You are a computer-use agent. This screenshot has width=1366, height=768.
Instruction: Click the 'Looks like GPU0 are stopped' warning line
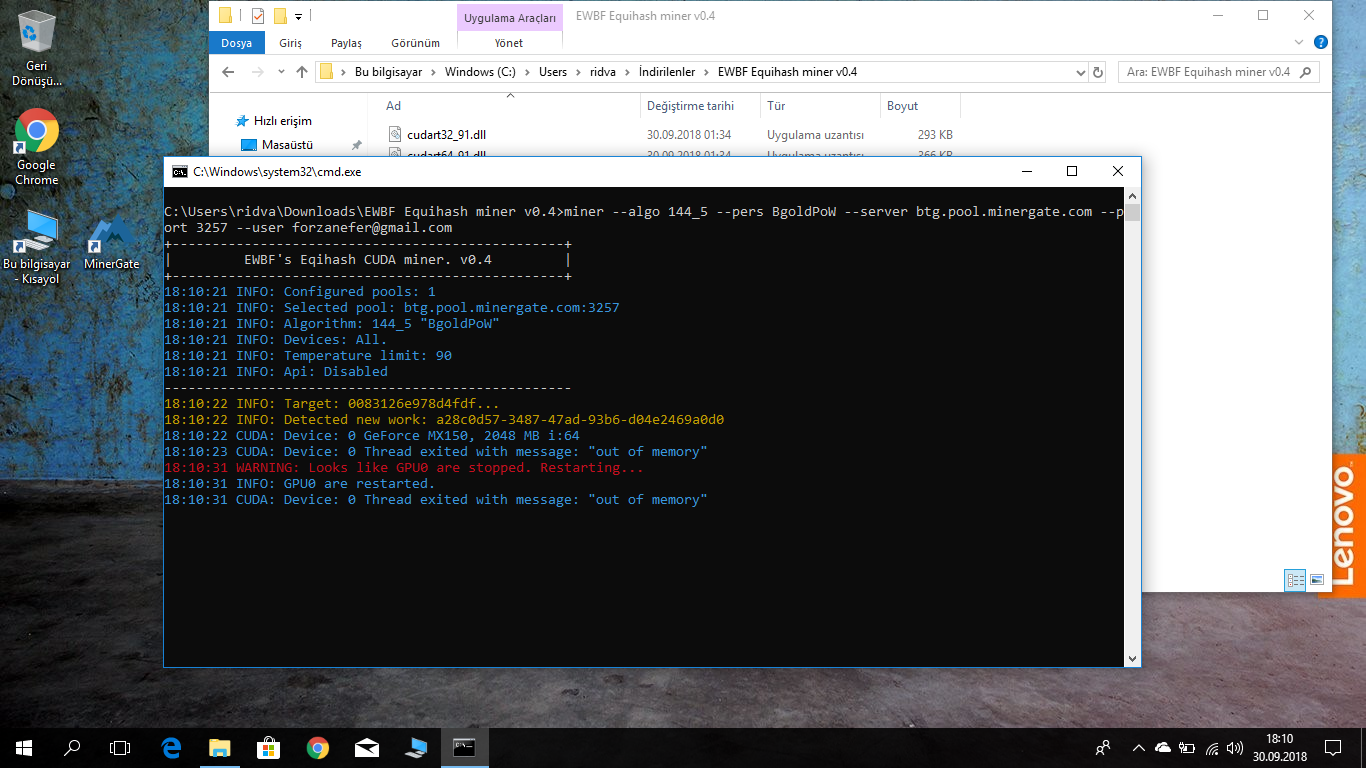click(x=404, y=468)
